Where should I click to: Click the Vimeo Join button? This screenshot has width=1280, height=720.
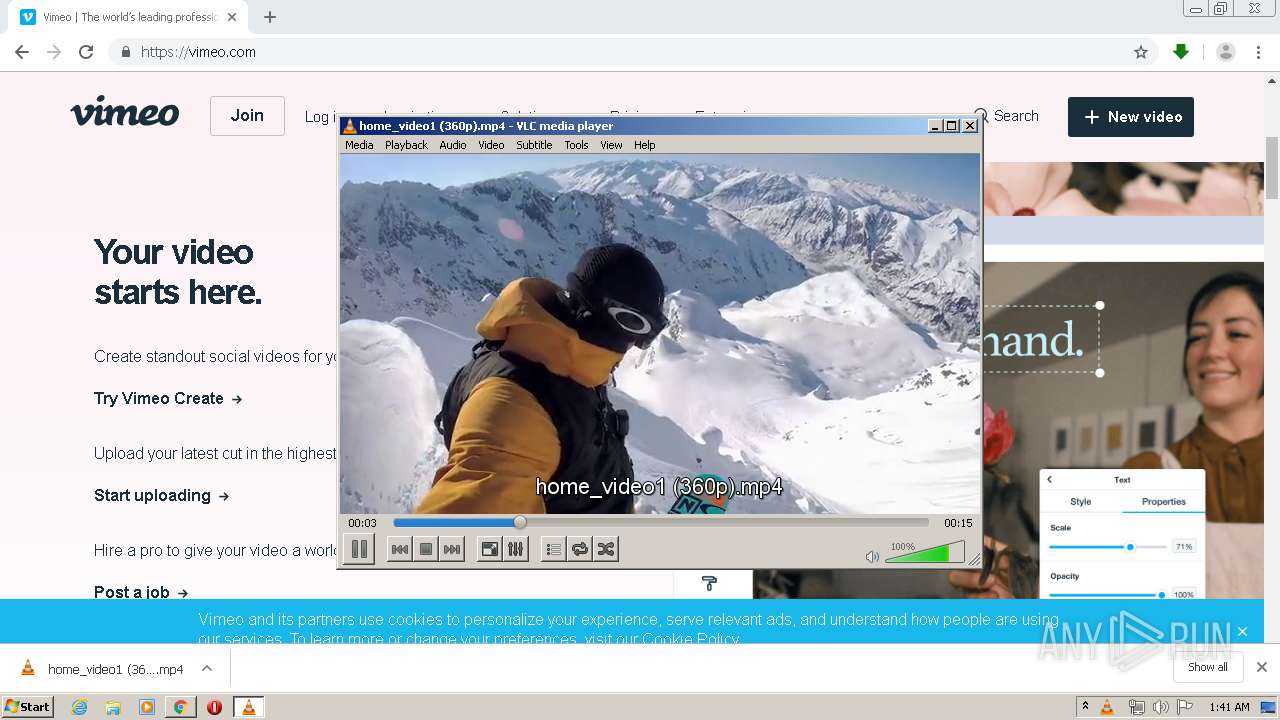[247, 116]
